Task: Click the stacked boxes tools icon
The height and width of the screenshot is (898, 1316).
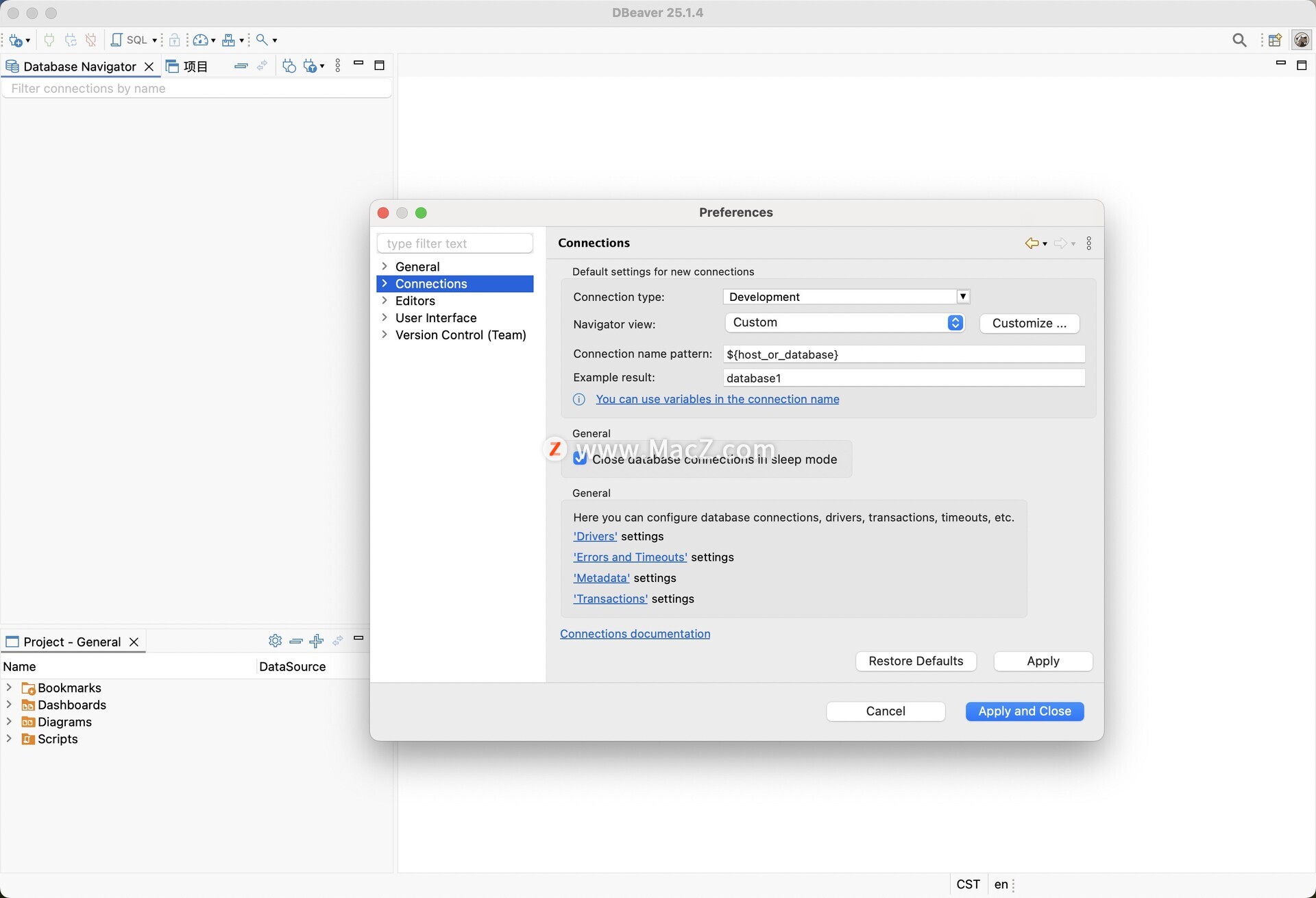Action: [x=228, y=40]
